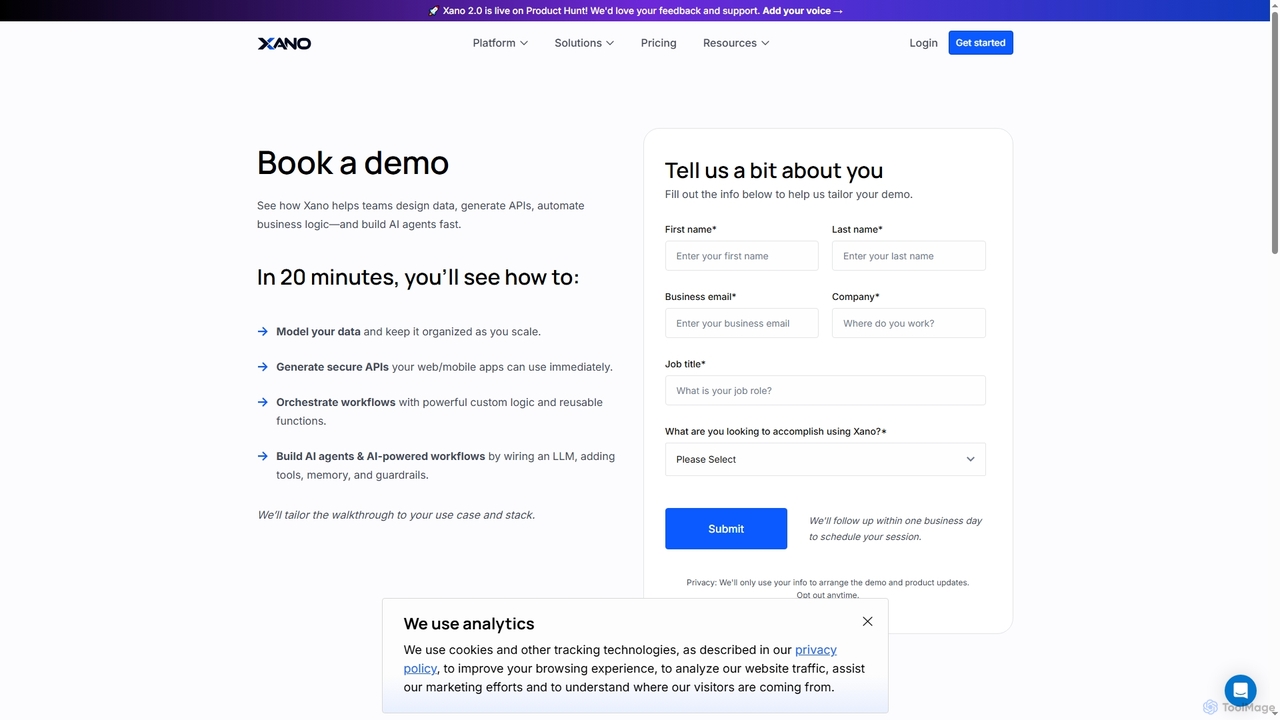The image size is (1280, 720).
Task: Click the arrow beside Generate secure APIs
Action: (263, 367)
